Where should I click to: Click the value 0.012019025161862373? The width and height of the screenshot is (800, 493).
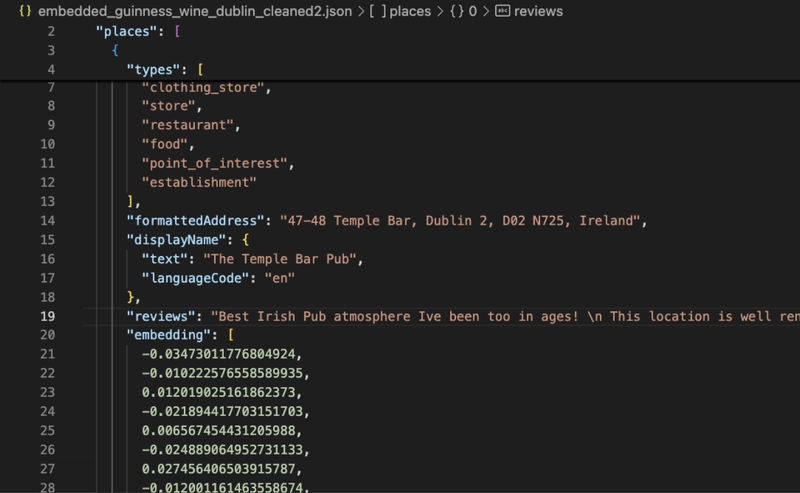click(218, 392)
